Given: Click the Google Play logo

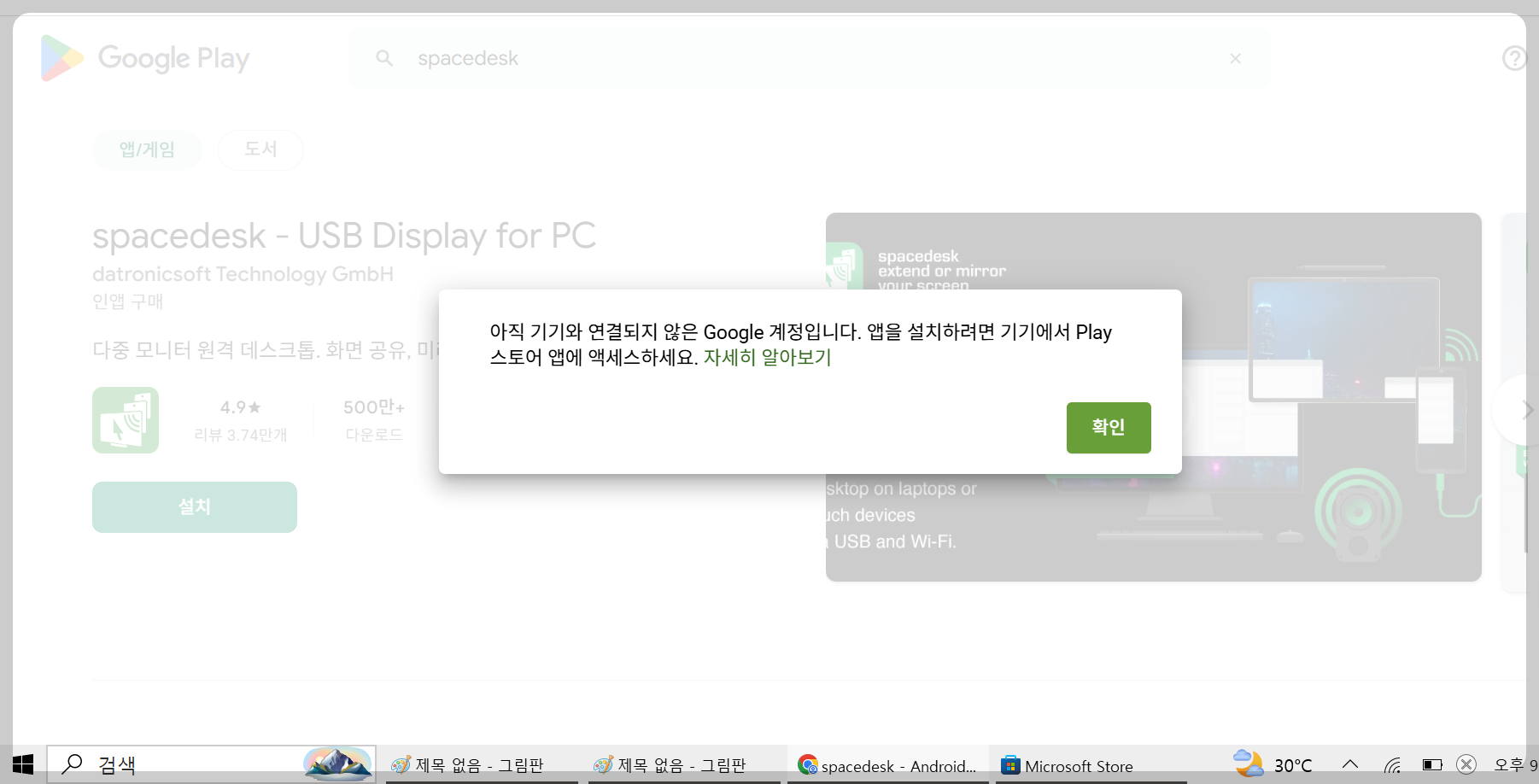Looking at the screenshot, I should click(145, 58).
